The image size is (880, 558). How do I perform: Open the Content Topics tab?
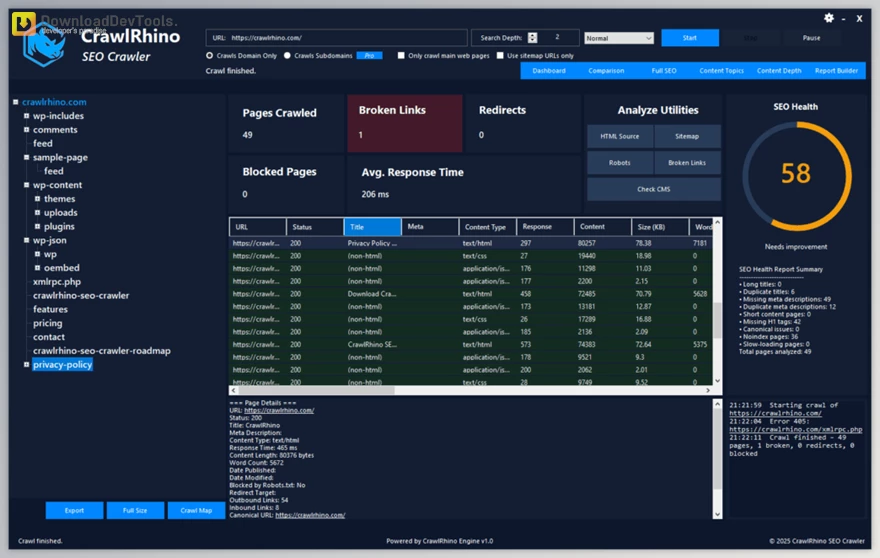tap(721, 71)
